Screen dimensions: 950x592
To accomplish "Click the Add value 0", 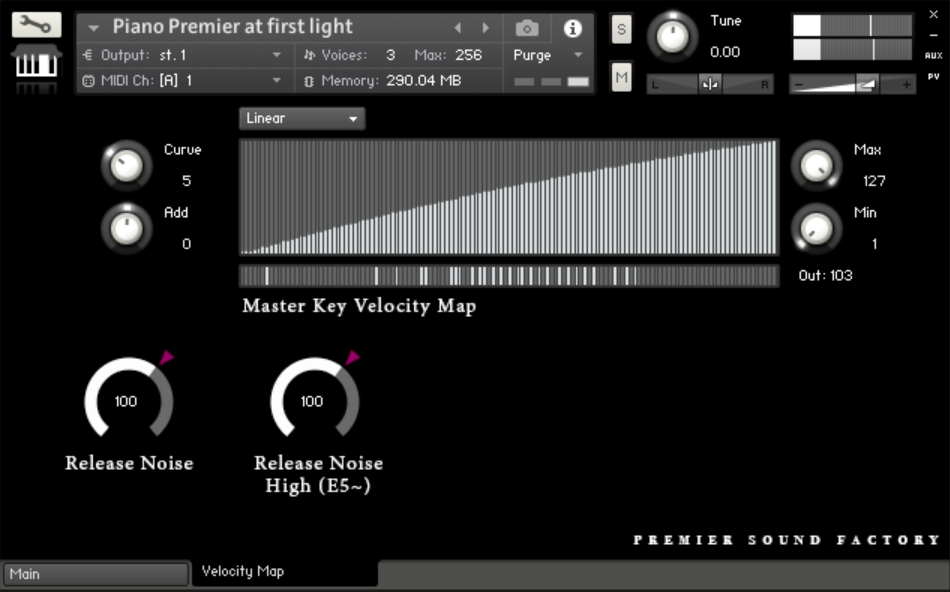I will point(186,244).
